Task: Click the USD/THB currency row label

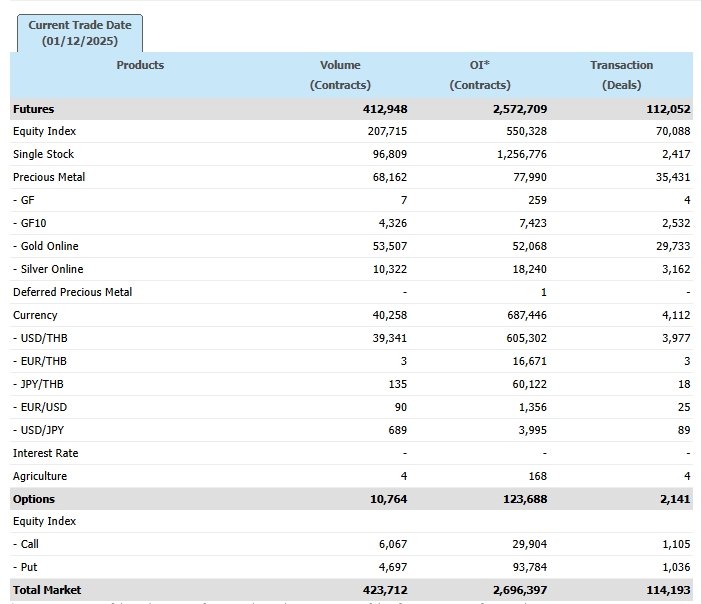Action: (40, 338)
